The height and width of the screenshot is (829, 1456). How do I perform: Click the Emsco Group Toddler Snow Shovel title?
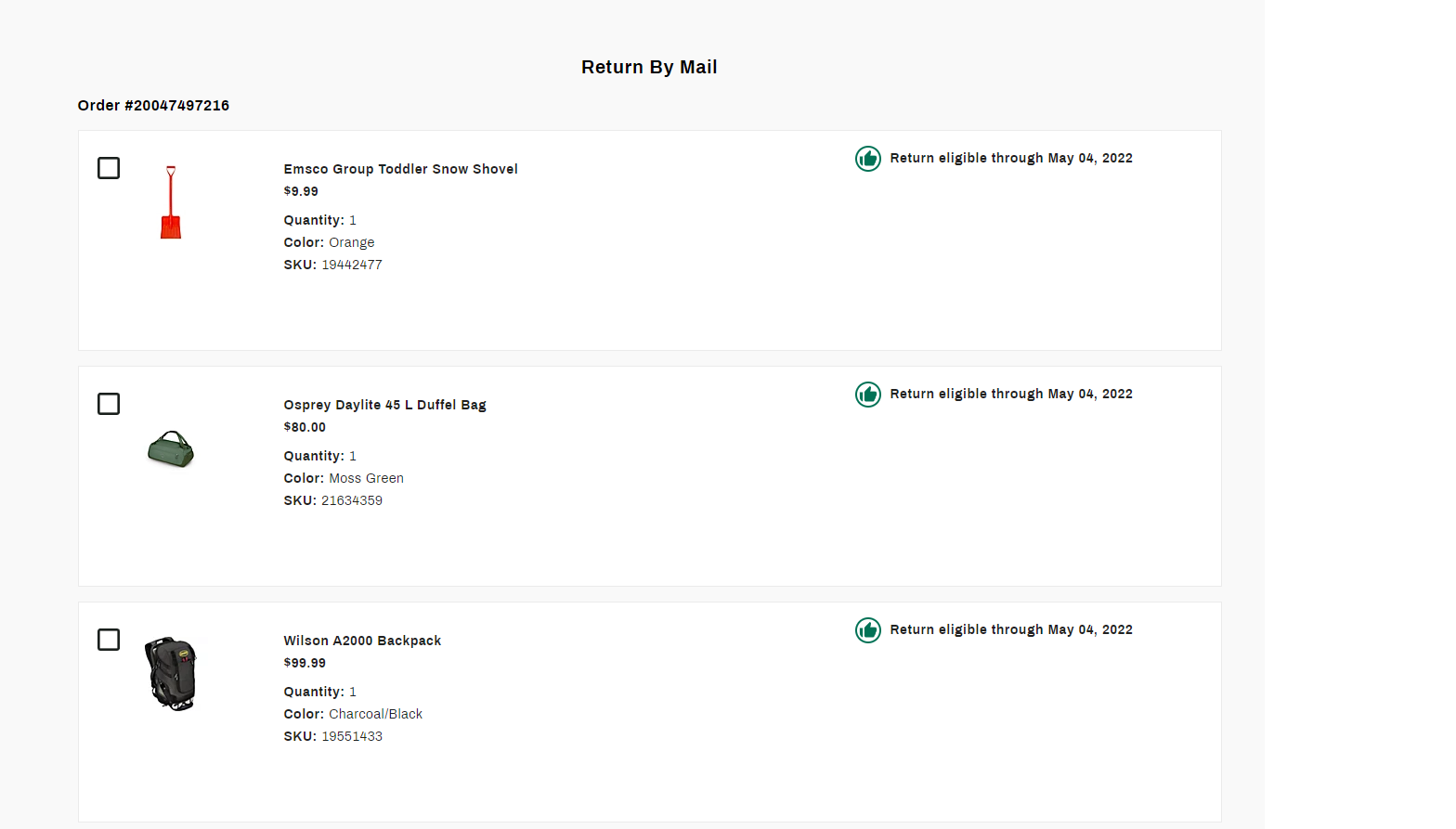tap(401, 169)
